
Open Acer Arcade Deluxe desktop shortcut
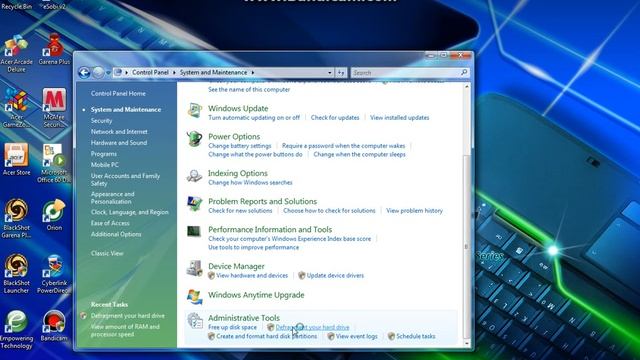point(16,54)
